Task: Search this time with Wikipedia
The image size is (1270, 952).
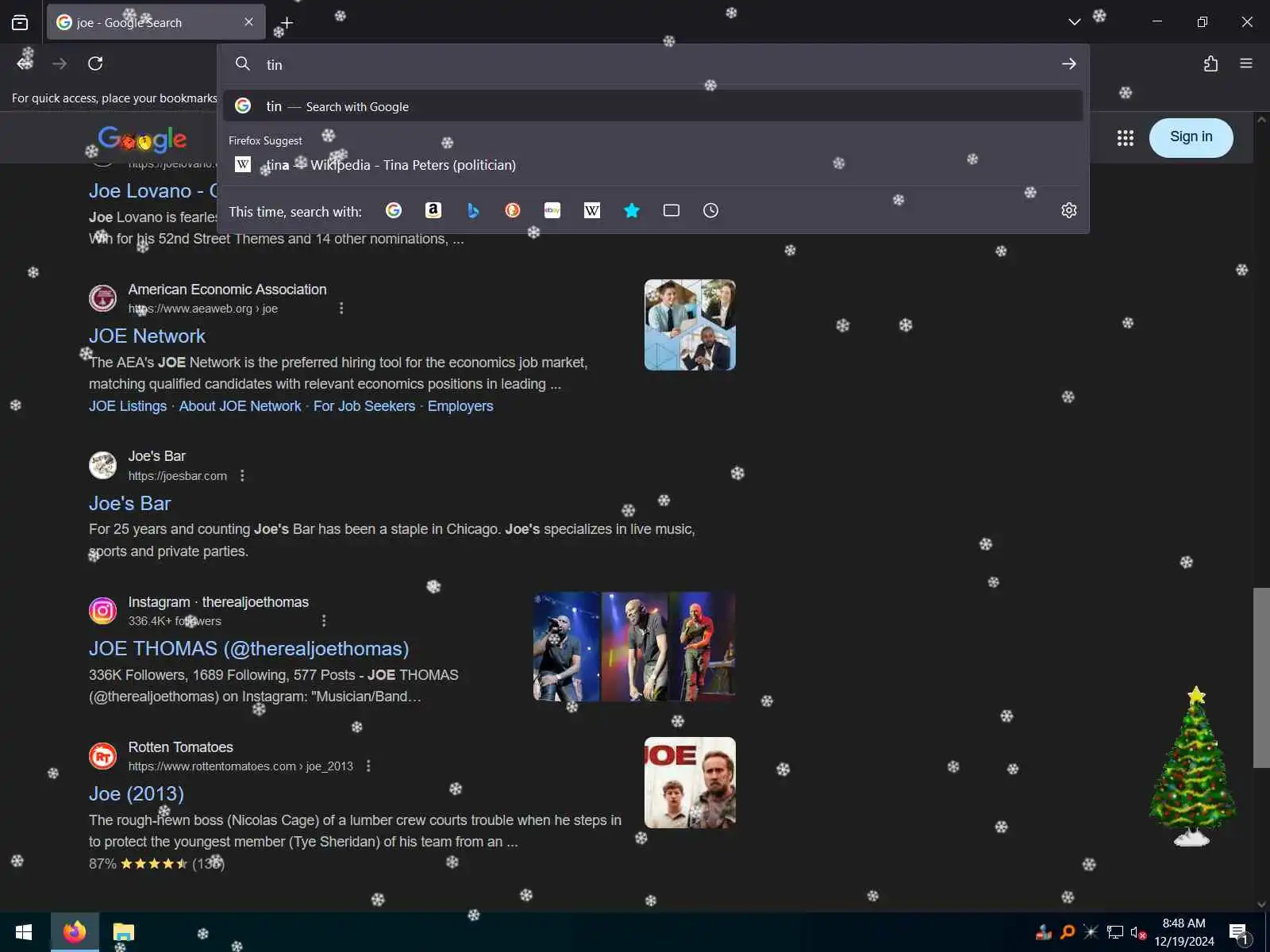Action: coord(592,210)
